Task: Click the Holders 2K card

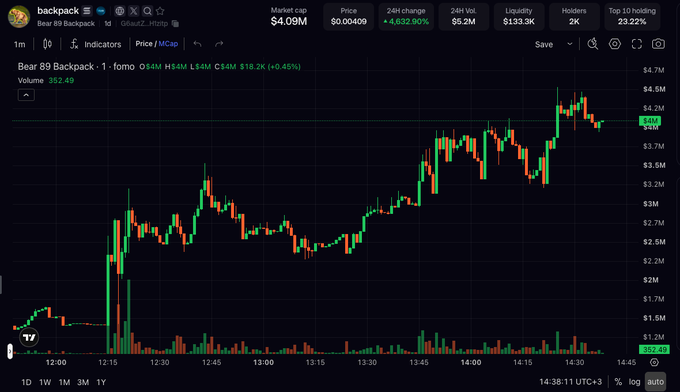Action: coord(574,16)
